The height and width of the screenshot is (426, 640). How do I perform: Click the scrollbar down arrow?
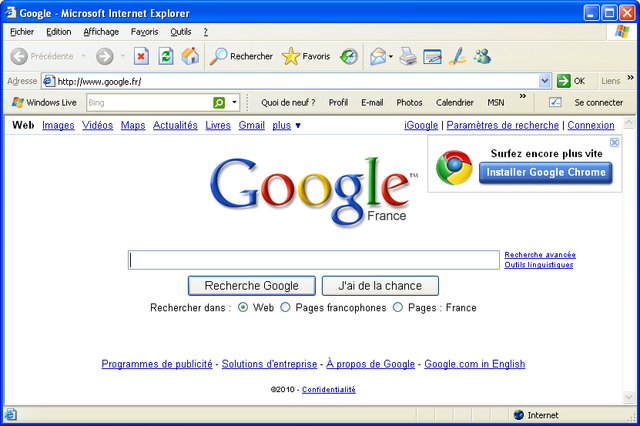click(x=629, y=396)
